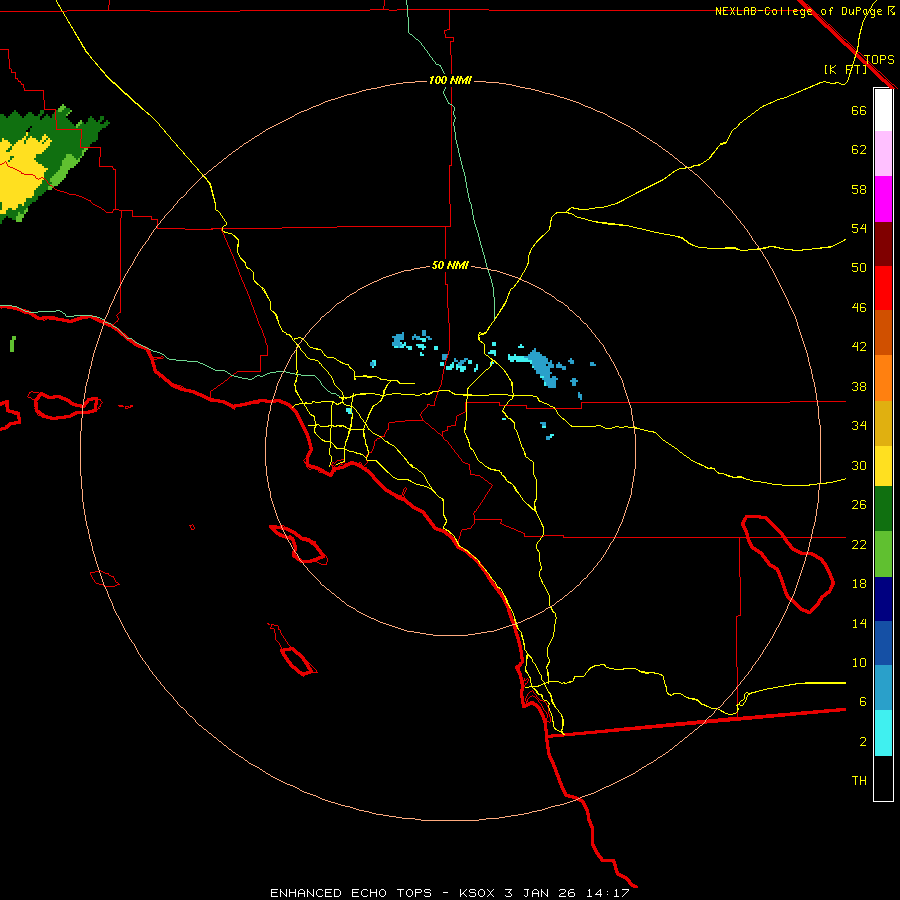The image size is (900, 900).
Task: Click the magenta legend swatch
Action: pyautogui.click(x=883, y=199)
